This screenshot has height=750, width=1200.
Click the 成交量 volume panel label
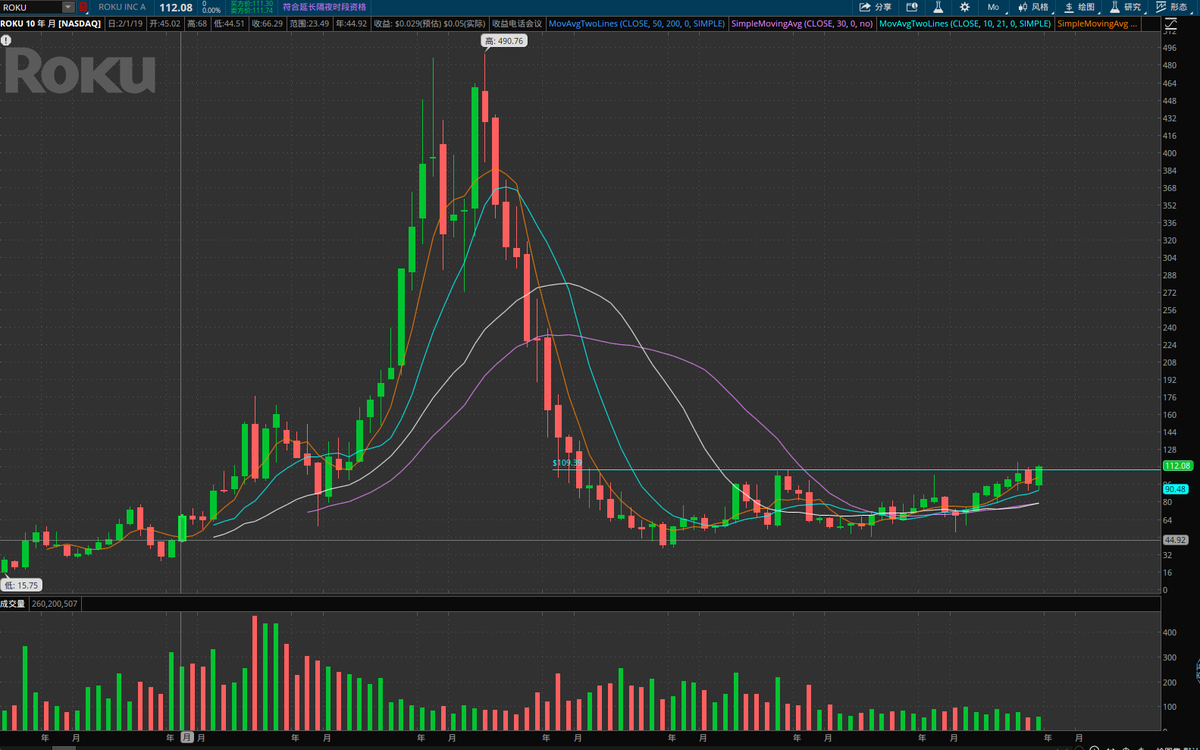[x=13, y=603]
